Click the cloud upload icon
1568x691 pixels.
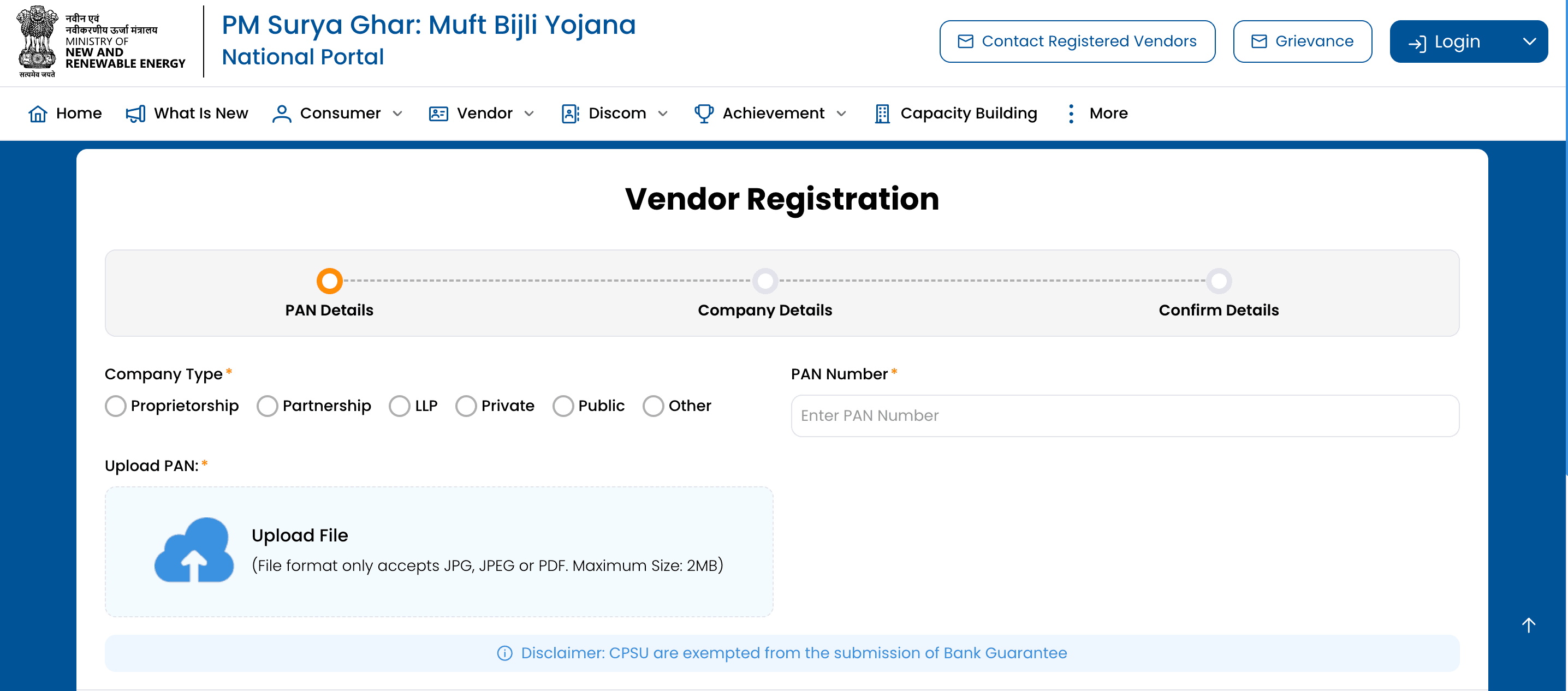[x=194, y=551]
